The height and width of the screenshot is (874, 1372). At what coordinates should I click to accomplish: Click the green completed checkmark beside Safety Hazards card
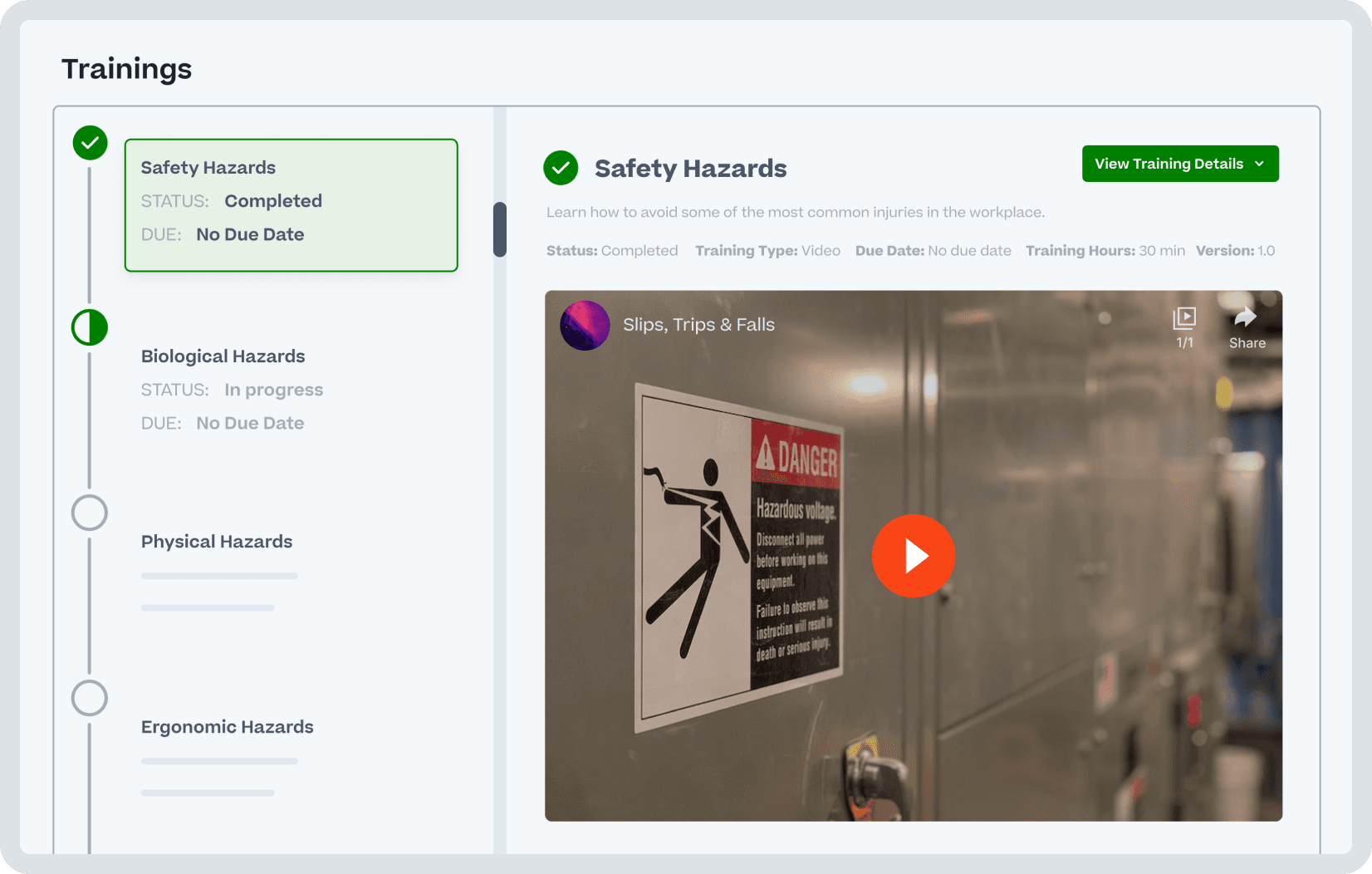pos(90,143)
